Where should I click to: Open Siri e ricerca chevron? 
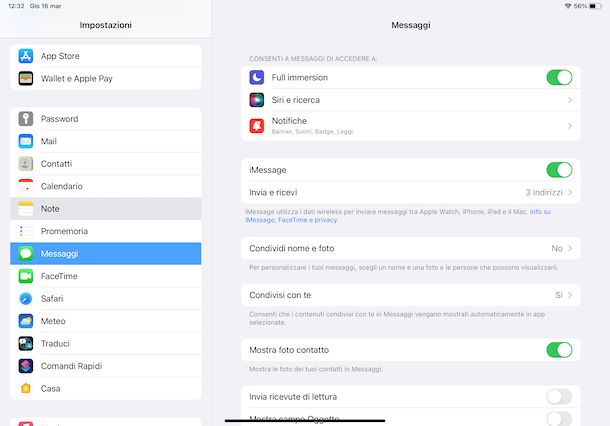pos(570,100)
